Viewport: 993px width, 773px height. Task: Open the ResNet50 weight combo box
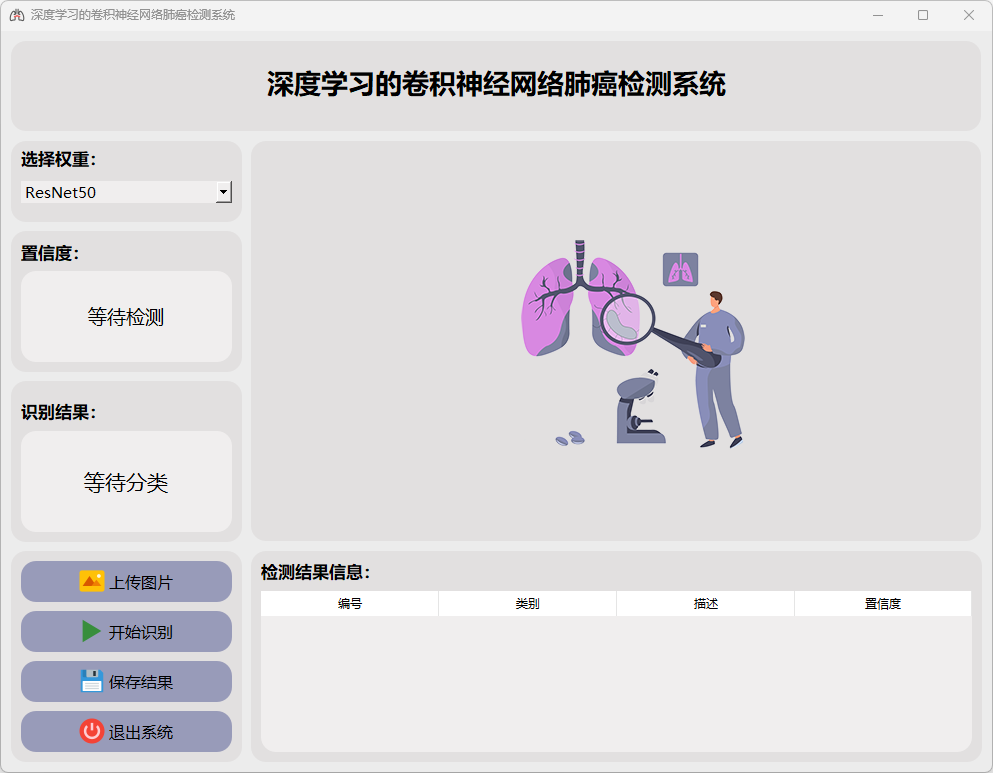pos(118,192)
